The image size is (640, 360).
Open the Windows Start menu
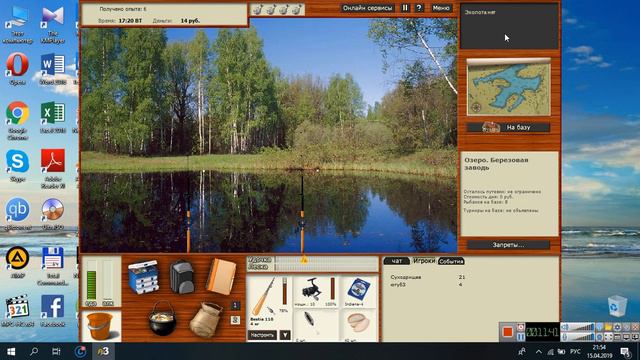(11, 351)
